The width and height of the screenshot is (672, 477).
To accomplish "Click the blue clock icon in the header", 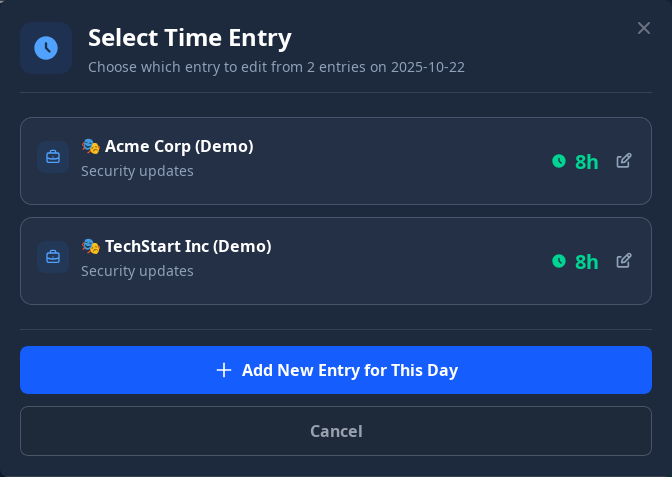I will (46, 48).
